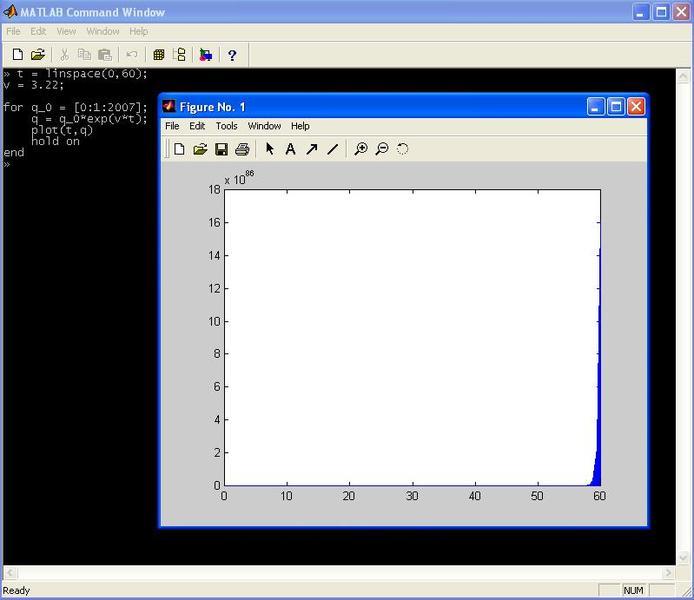
Task: Enable the Rotate 3D tool
Action: coord(403,149)
